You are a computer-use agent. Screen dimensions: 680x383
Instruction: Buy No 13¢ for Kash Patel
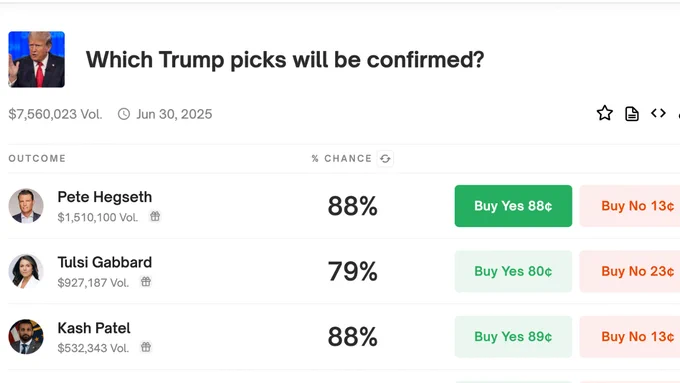click(x=630, y=337)
